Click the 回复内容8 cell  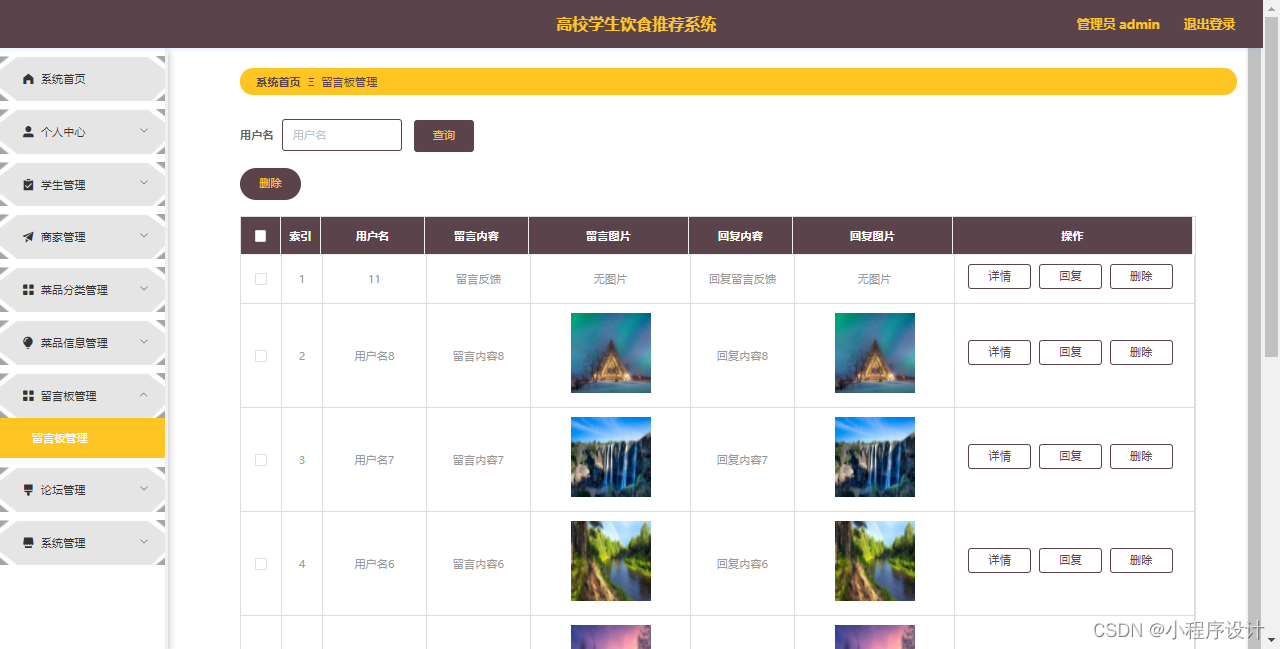tap(742, 356)
